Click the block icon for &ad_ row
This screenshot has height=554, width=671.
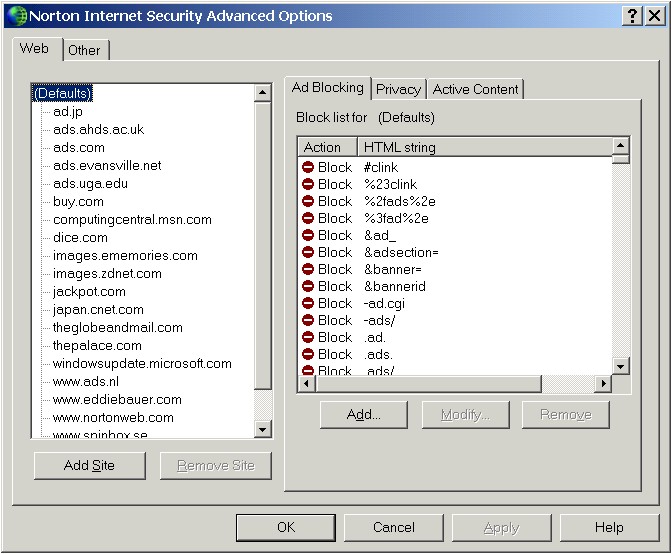pos(308,235)
